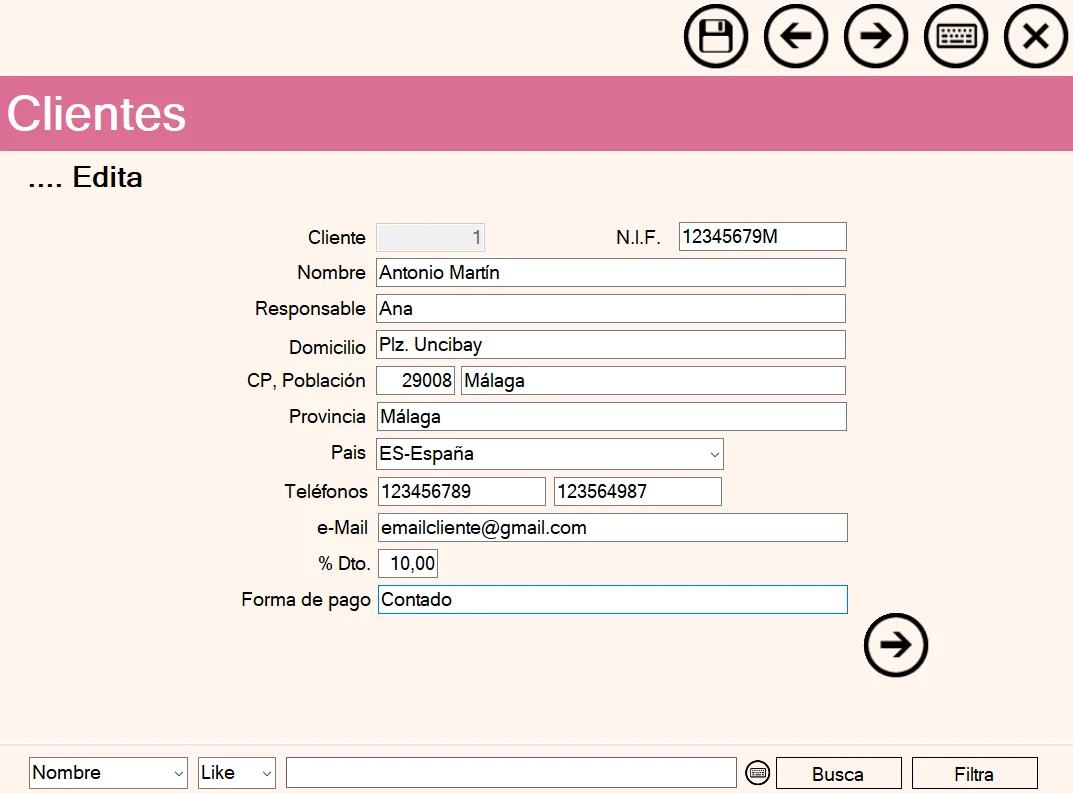This screenshot has width=1073, height=793.
Task: Expand the Pais dropdown
Action: pyautogui.click(x=714, y=454)
